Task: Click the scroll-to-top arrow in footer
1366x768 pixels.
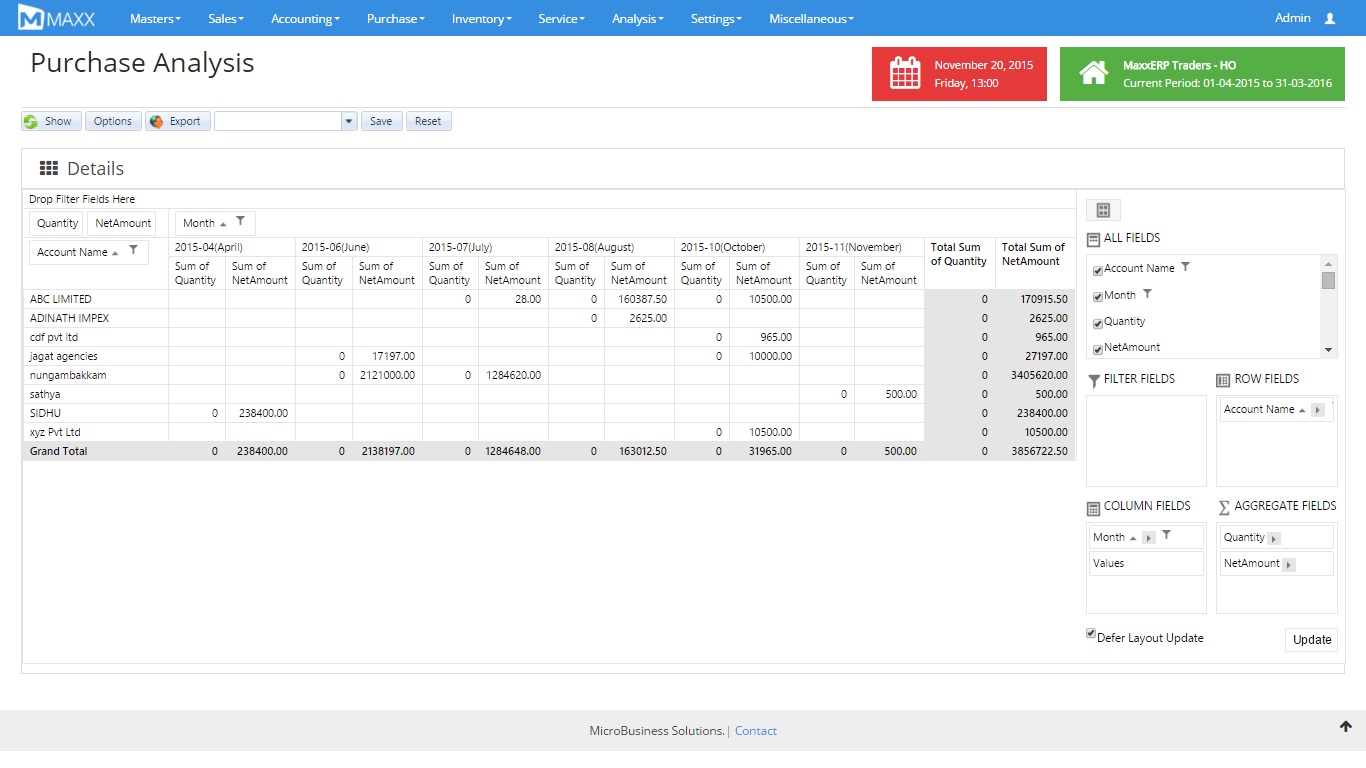Action: tap(1345, 727)
